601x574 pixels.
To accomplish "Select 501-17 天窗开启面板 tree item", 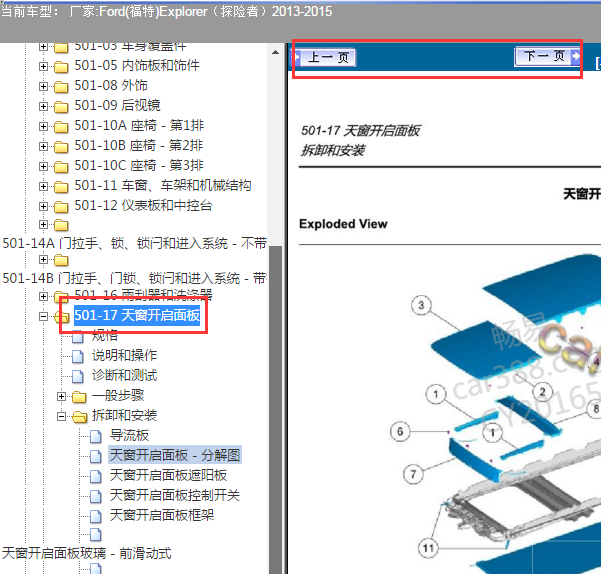I will coord(137,315).
